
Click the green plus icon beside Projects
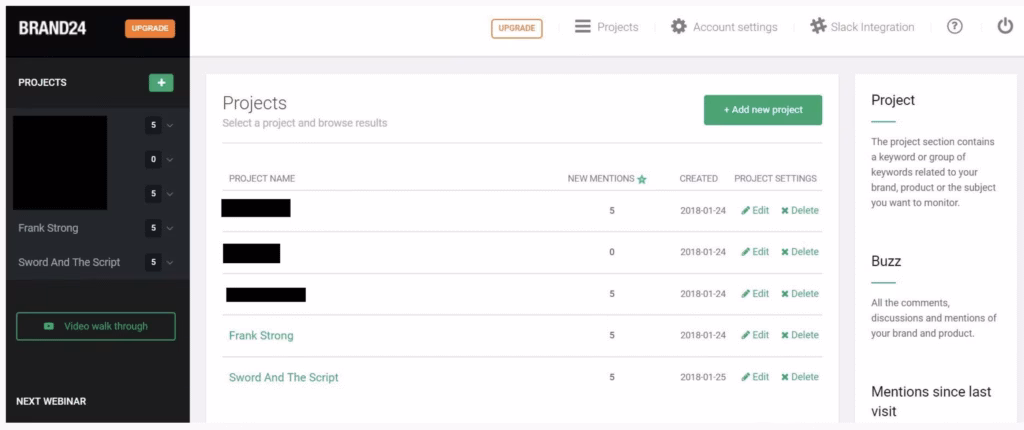[x=161, y=83]
